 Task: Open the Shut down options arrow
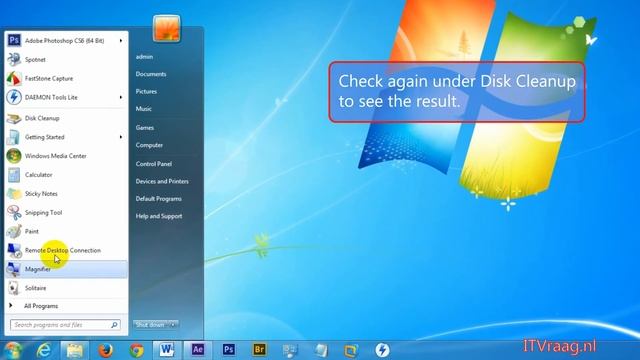[173, 325]
